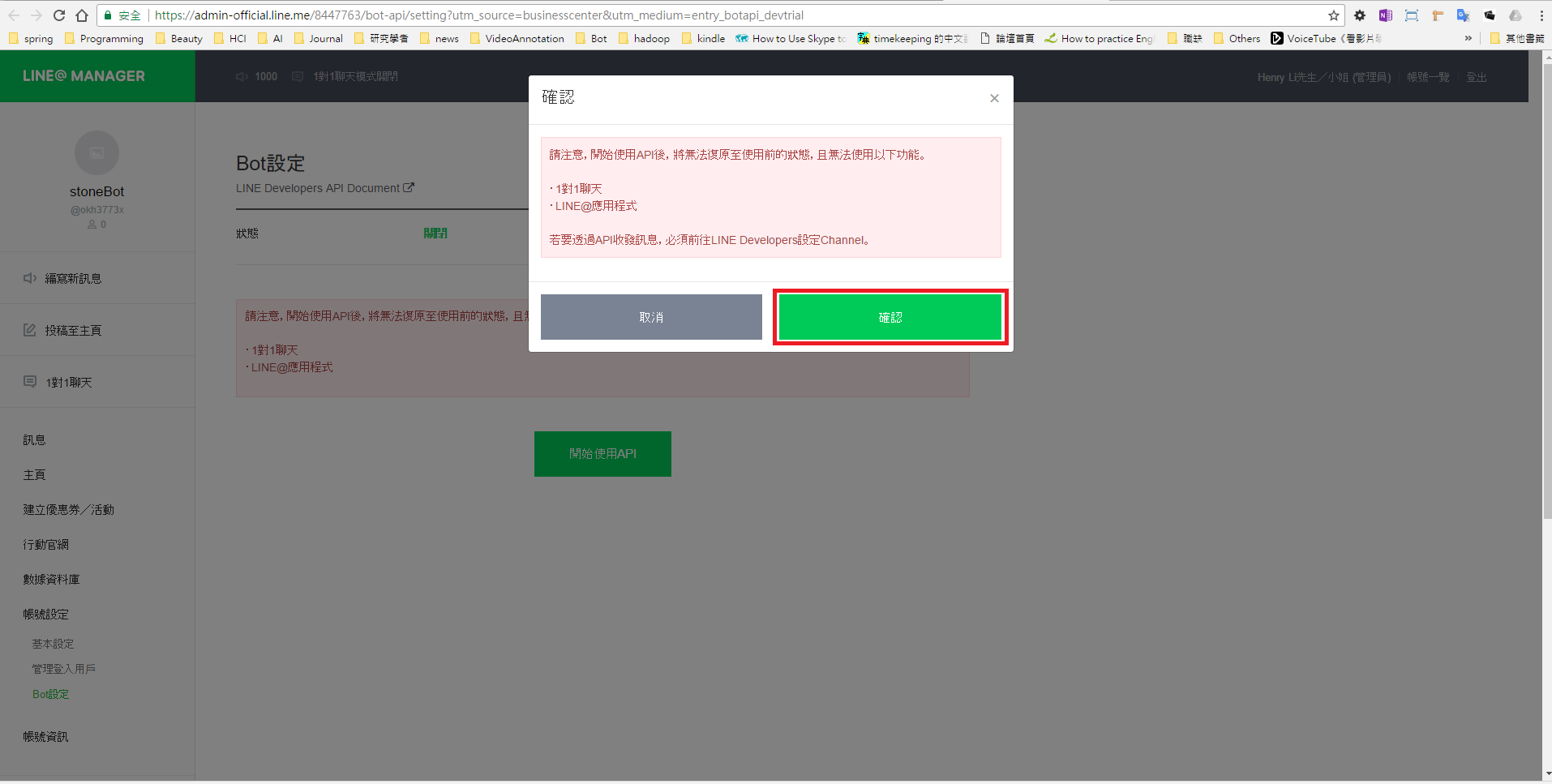This screenshot has width=1552, height=784.
Task: Click the 1對1聊天模式關閉 status in header
Action: coord(345,76)
